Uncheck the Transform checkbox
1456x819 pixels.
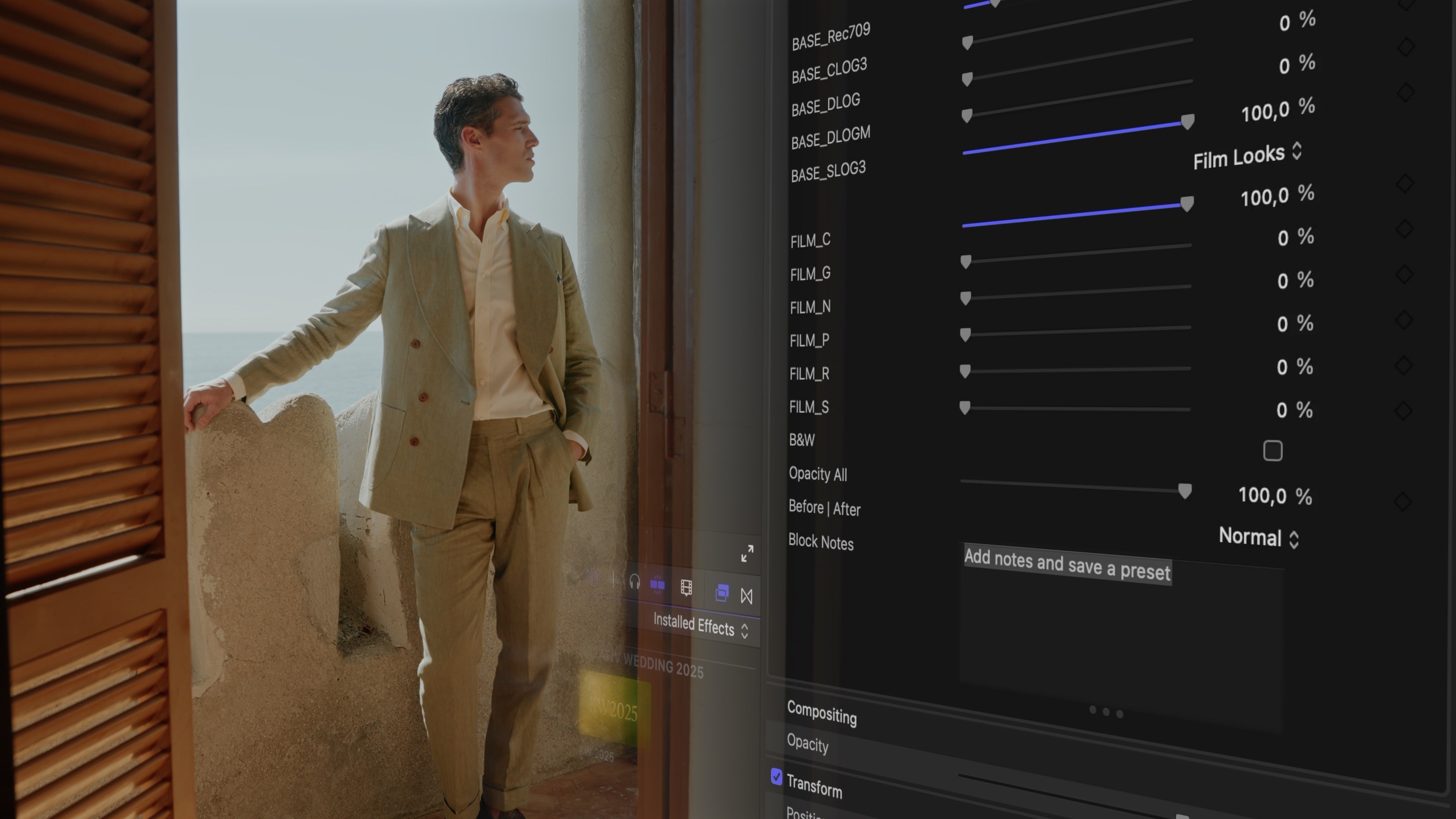pos(777,777)
